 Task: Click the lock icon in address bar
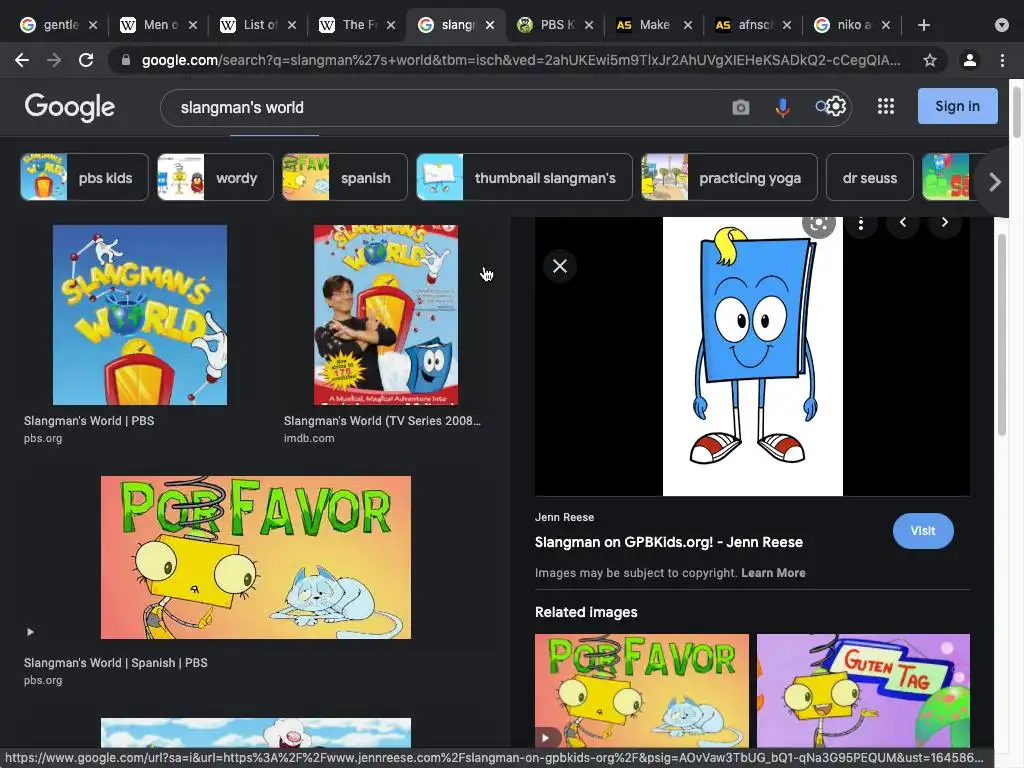[126, 60]
